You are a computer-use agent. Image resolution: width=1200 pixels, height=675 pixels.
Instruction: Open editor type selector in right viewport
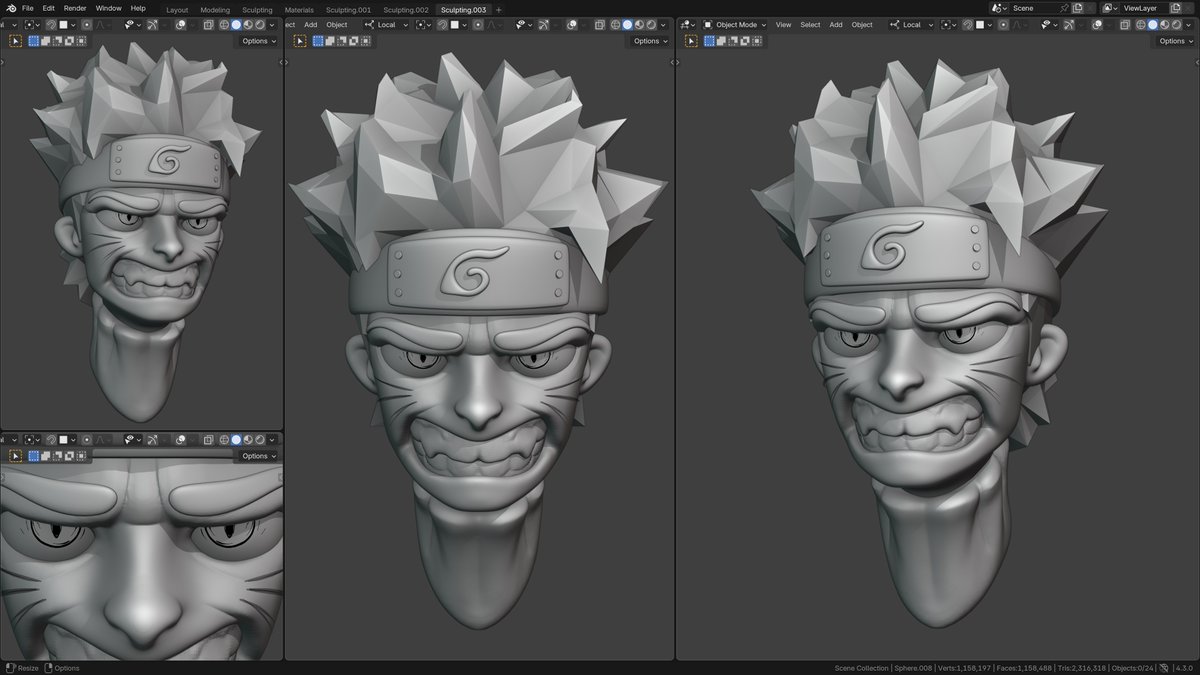[689, 25]
